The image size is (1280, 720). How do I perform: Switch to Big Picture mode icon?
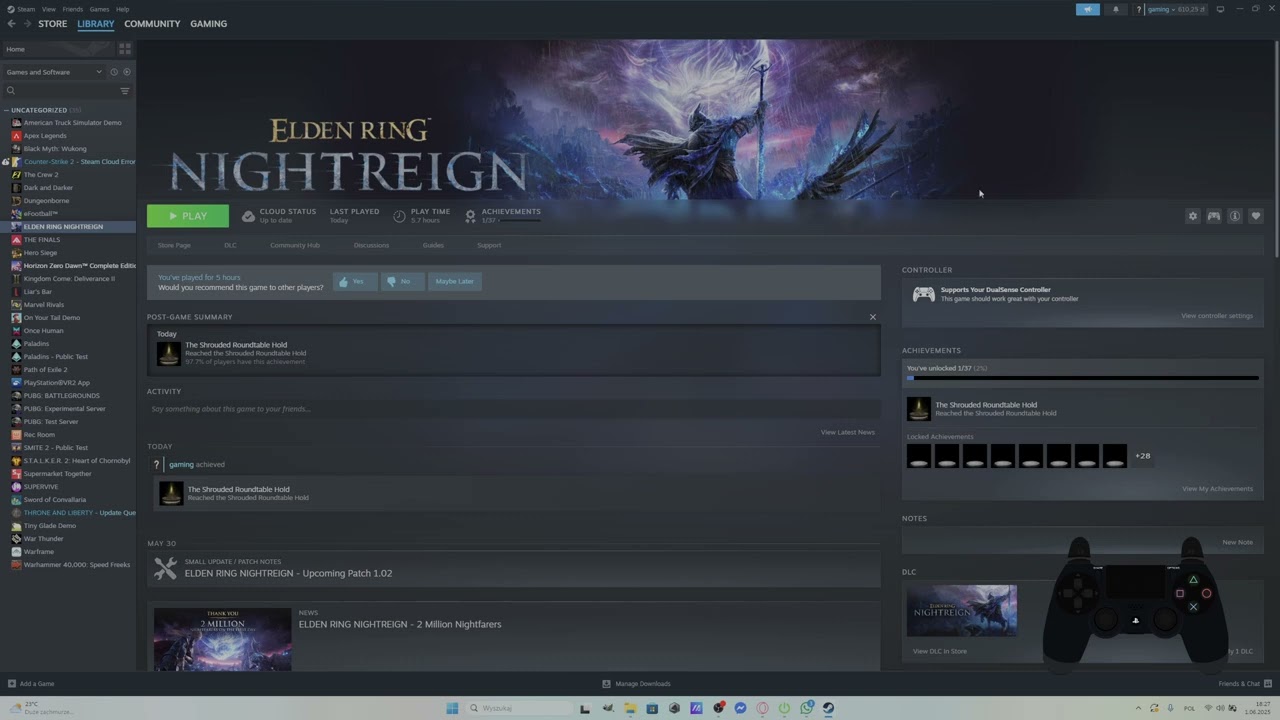click(x=1222, y=9)
